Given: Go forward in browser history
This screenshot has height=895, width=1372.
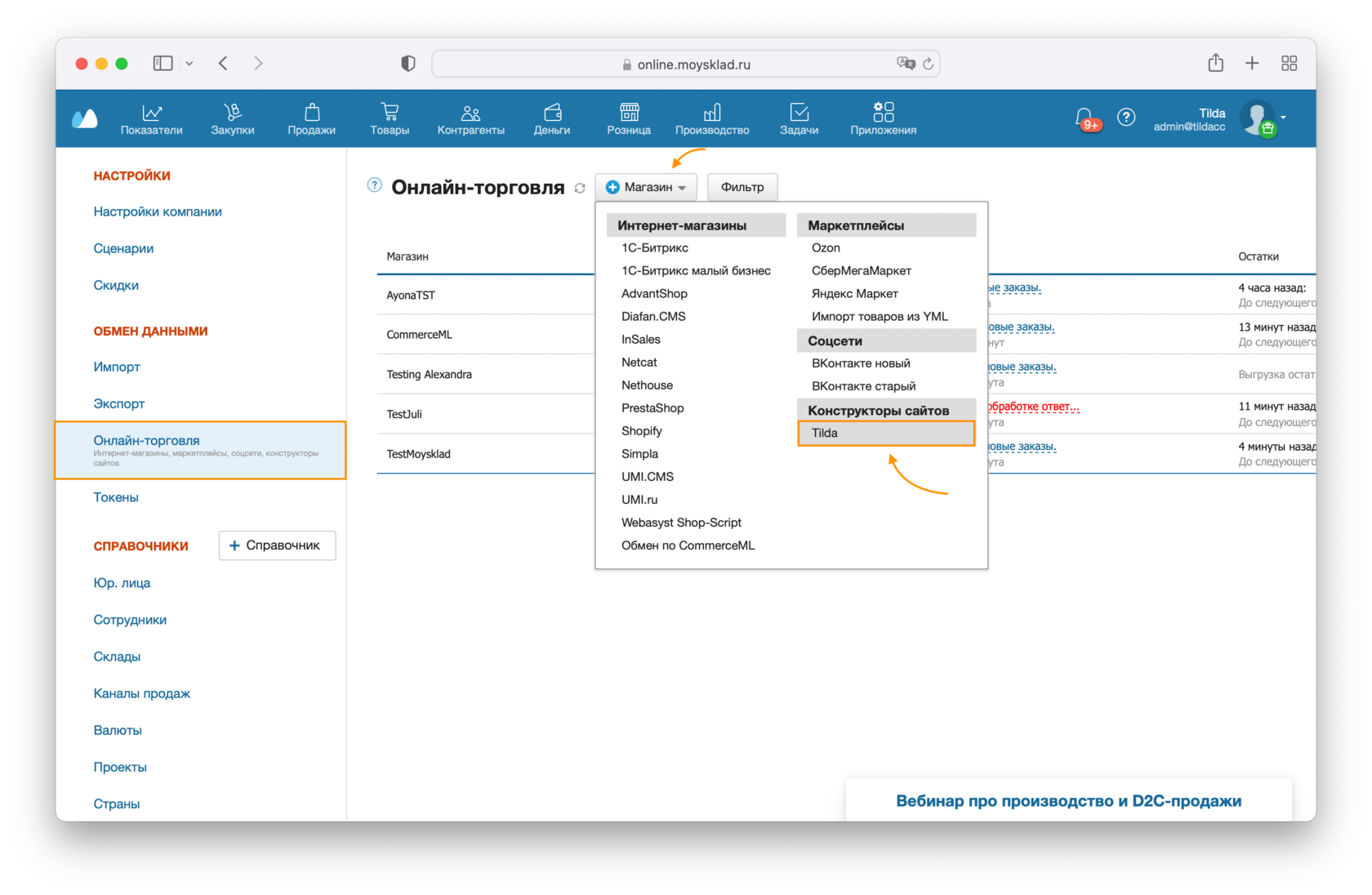Looking at the screenshot, I should pos(258,63).
